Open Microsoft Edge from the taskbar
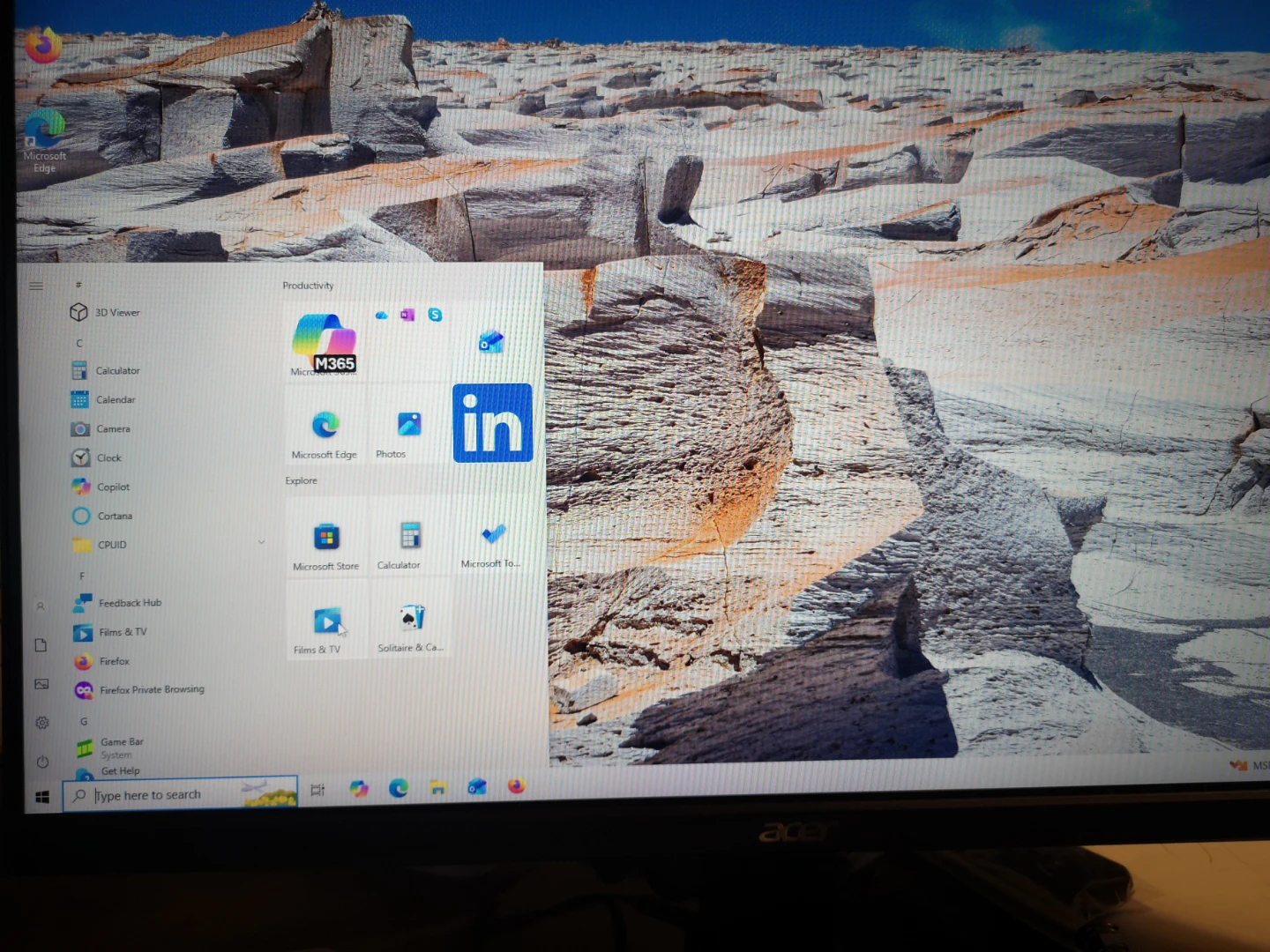The height and width of the screenshot is (952, 1270). (x=399, y=788)
